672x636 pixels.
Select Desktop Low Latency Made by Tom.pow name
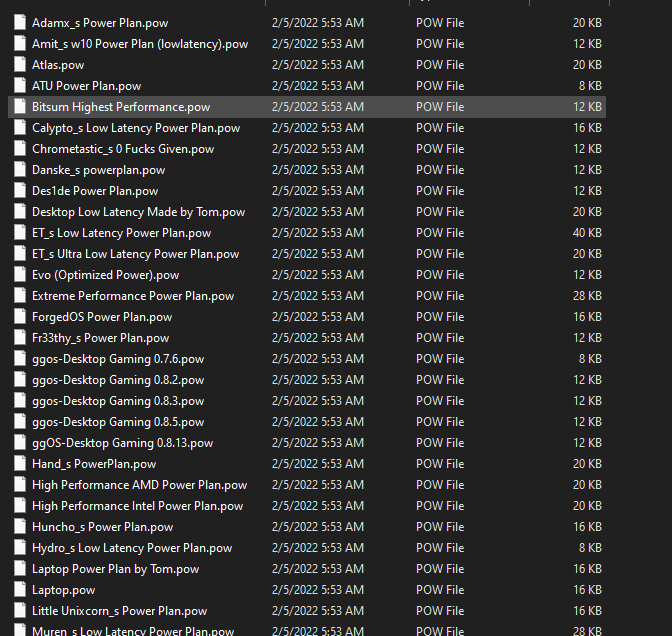[138, 212]
